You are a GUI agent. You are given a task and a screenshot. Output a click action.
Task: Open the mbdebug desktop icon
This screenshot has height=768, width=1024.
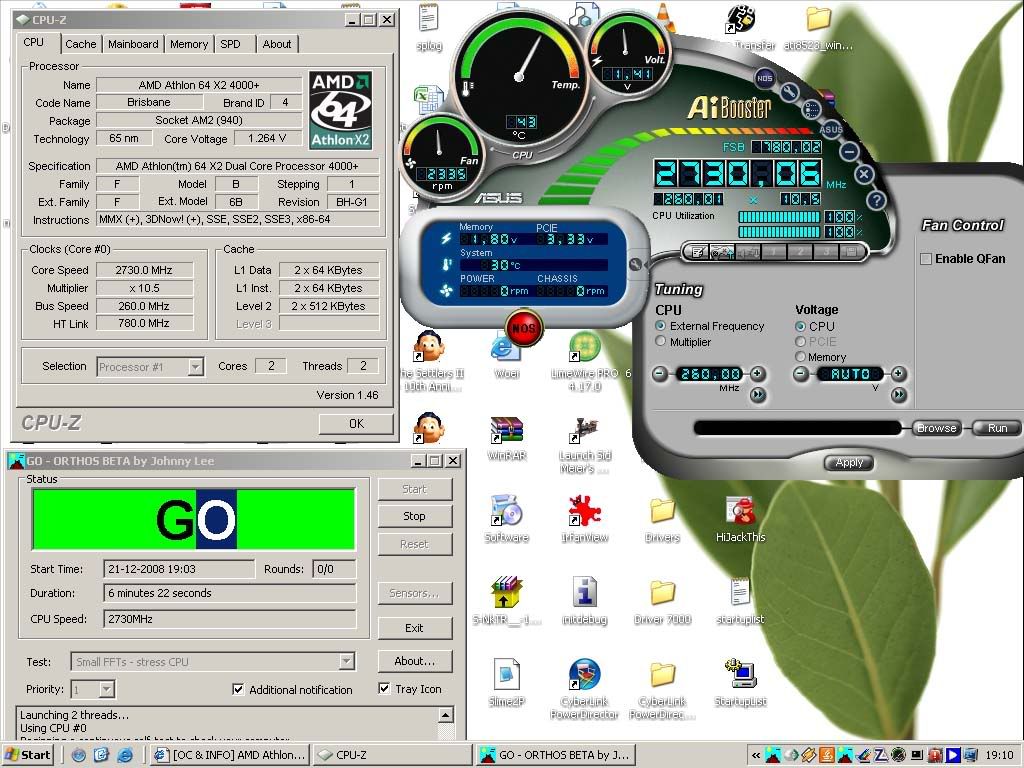[584, 601]
